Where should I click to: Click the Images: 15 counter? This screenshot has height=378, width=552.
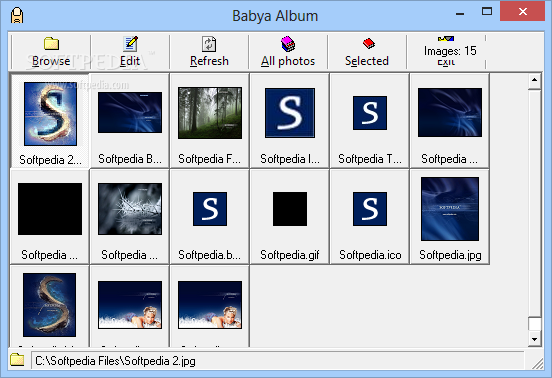450,51
